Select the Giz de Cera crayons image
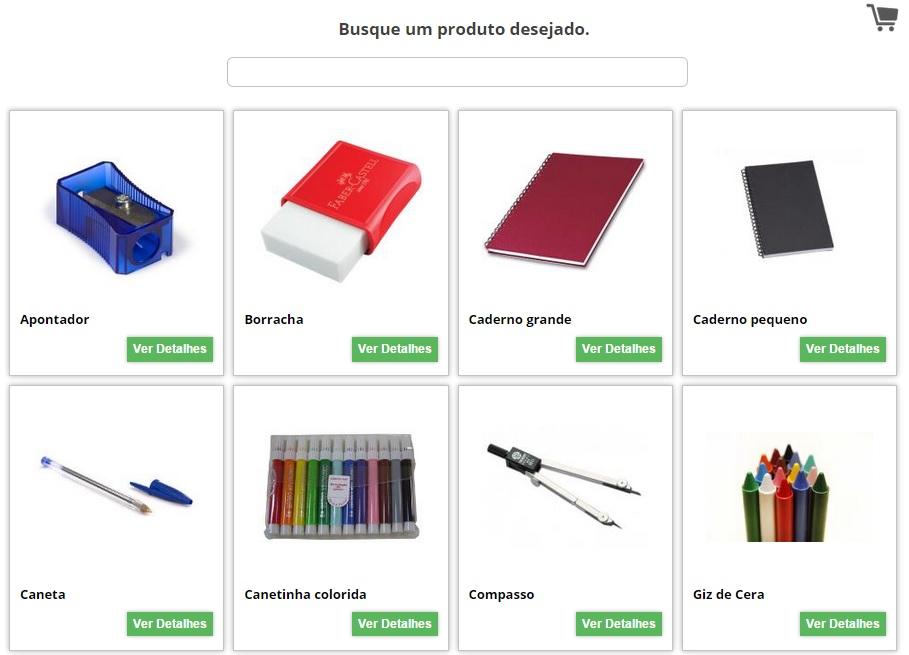This screenshot has width=909, height=655. [787, 493]
